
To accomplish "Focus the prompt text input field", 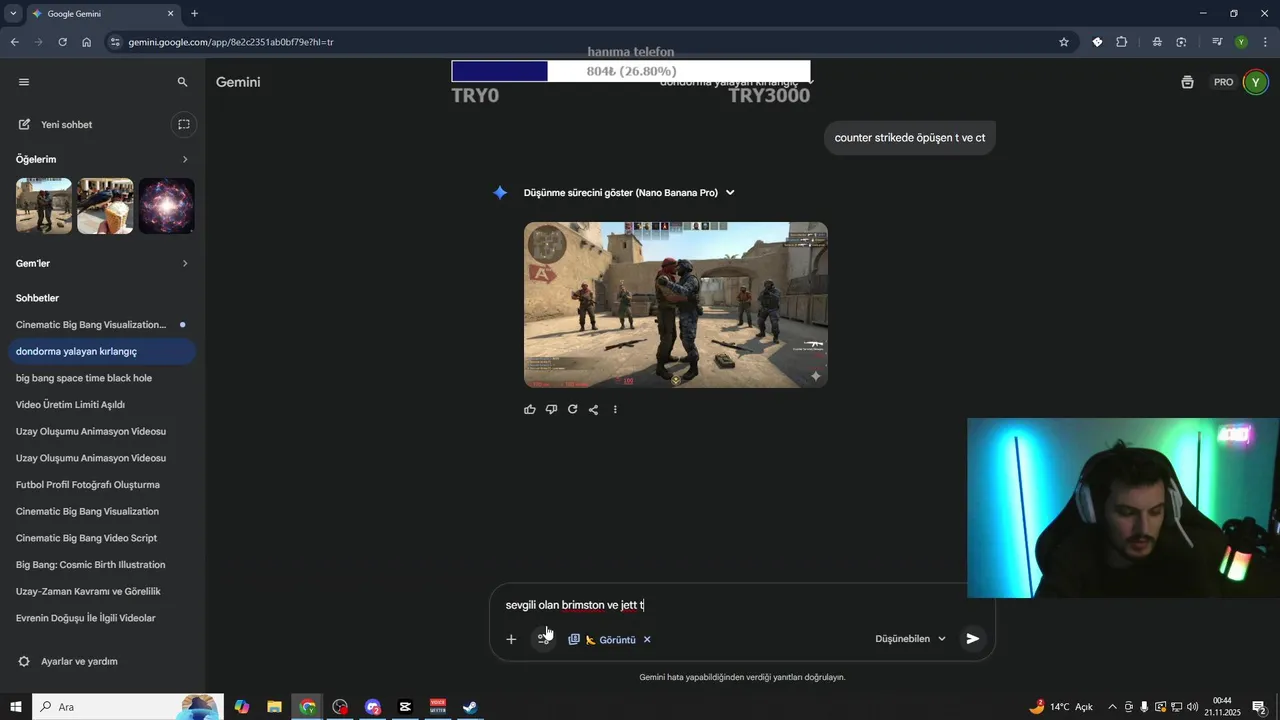I will (742, 605).
